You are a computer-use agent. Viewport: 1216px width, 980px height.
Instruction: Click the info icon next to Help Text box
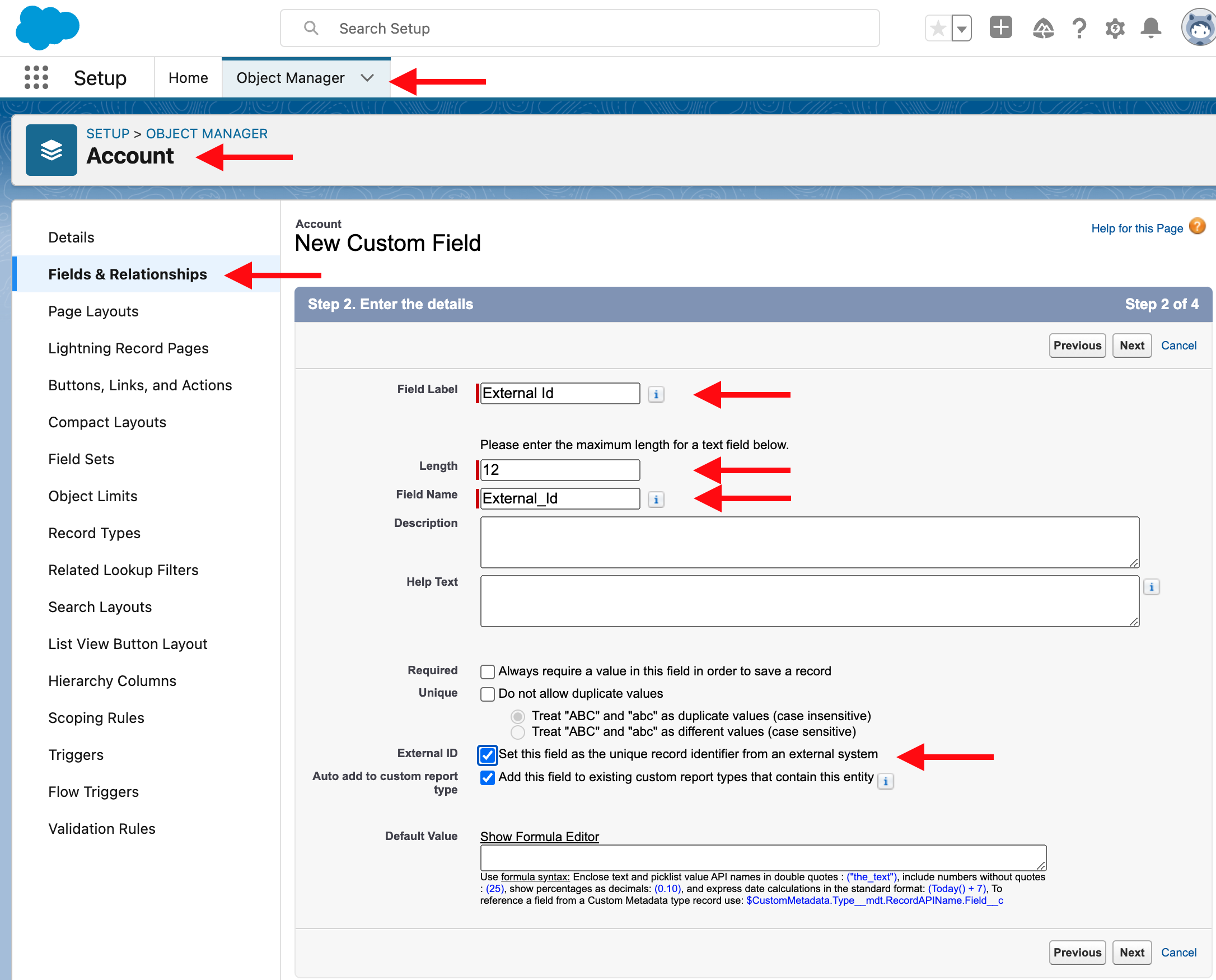click(x=1151, y=586)
